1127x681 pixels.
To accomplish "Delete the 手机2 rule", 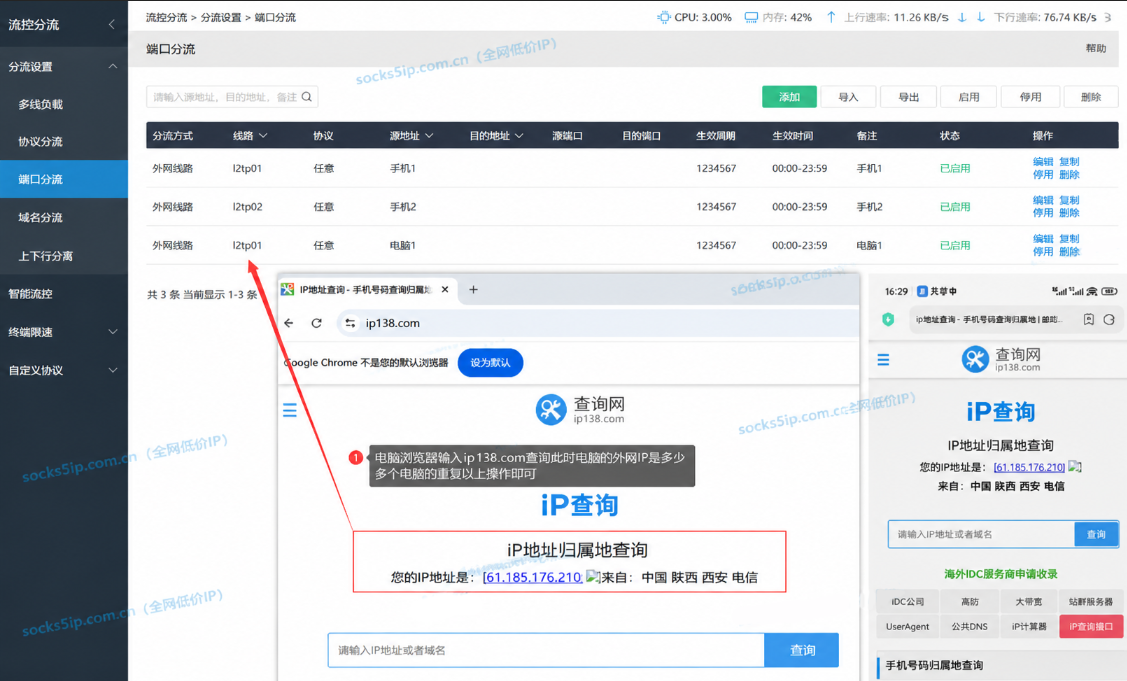I will [x=1070, y=213].
